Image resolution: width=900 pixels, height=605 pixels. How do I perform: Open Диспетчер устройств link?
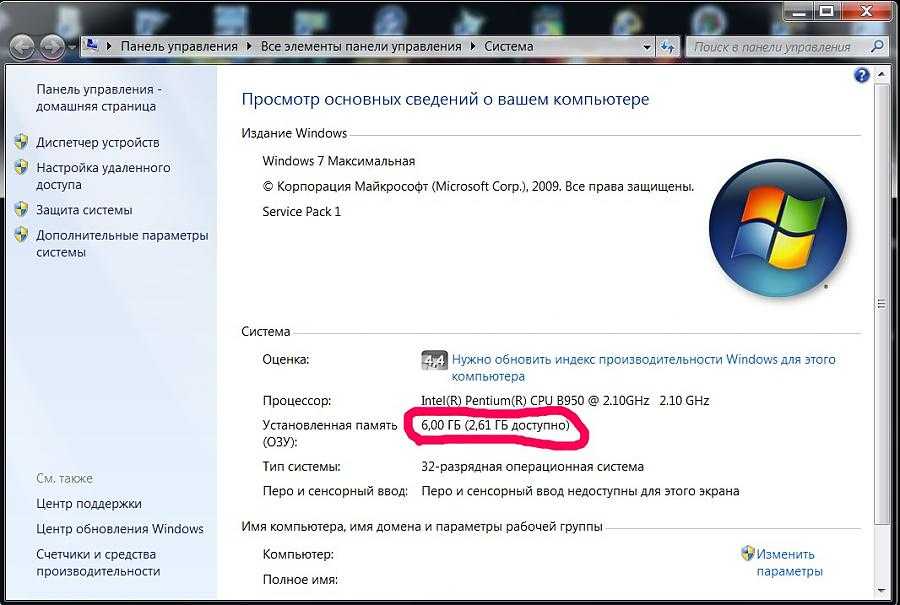pyautogui.click(x=98, y=142)
